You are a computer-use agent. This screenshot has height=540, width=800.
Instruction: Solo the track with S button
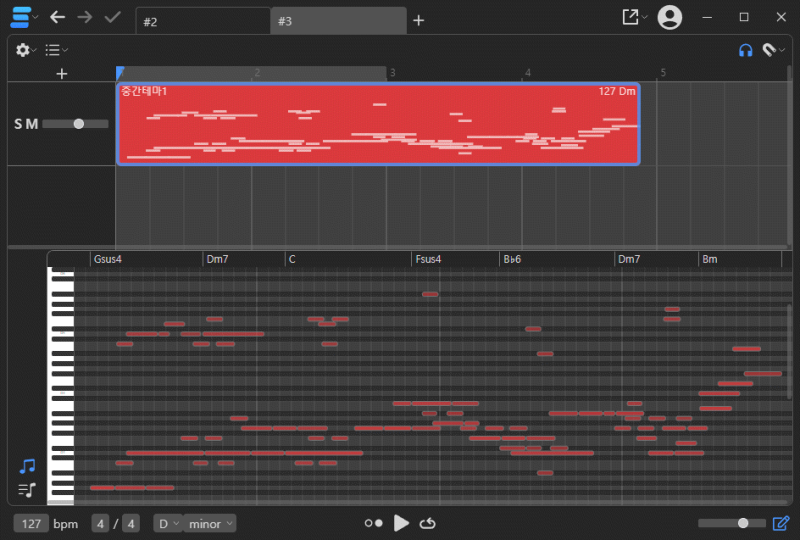tap(18, 124)
